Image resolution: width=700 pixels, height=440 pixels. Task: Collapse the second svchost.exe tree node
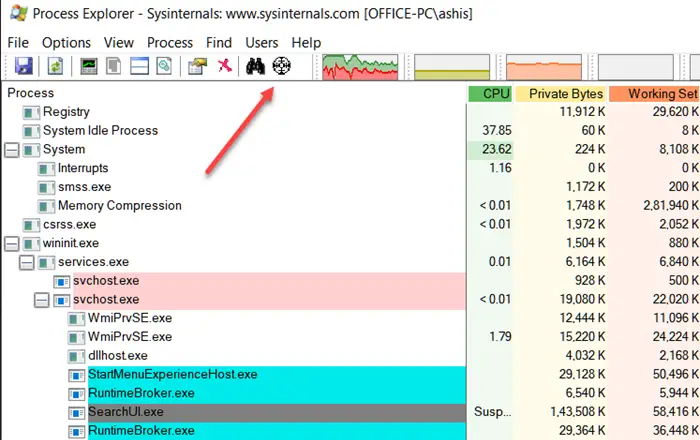tap(42, 300)
